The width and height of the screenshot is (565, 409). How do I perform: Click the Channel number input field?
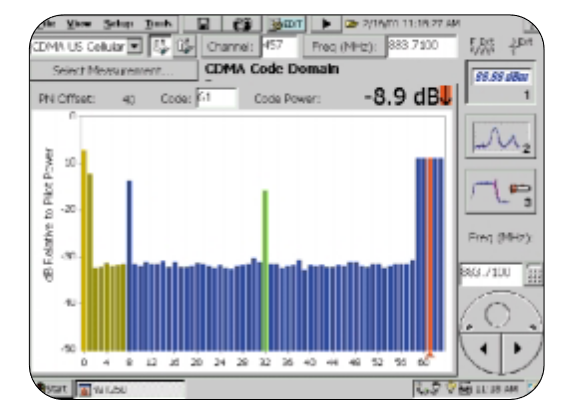[x=279, y=46]
